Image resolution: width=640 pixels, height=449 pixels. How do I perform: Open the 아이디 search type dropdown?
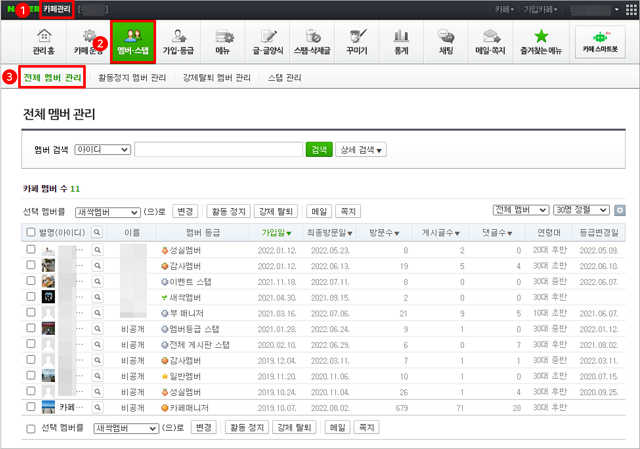pyautogui.click(x=102, y=149)
